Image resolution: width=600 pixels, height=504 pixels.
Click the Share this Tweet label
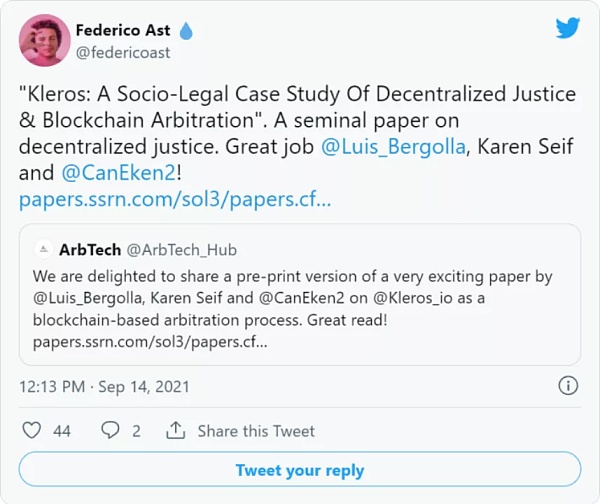pyautogui.click(x=256, y=431)
